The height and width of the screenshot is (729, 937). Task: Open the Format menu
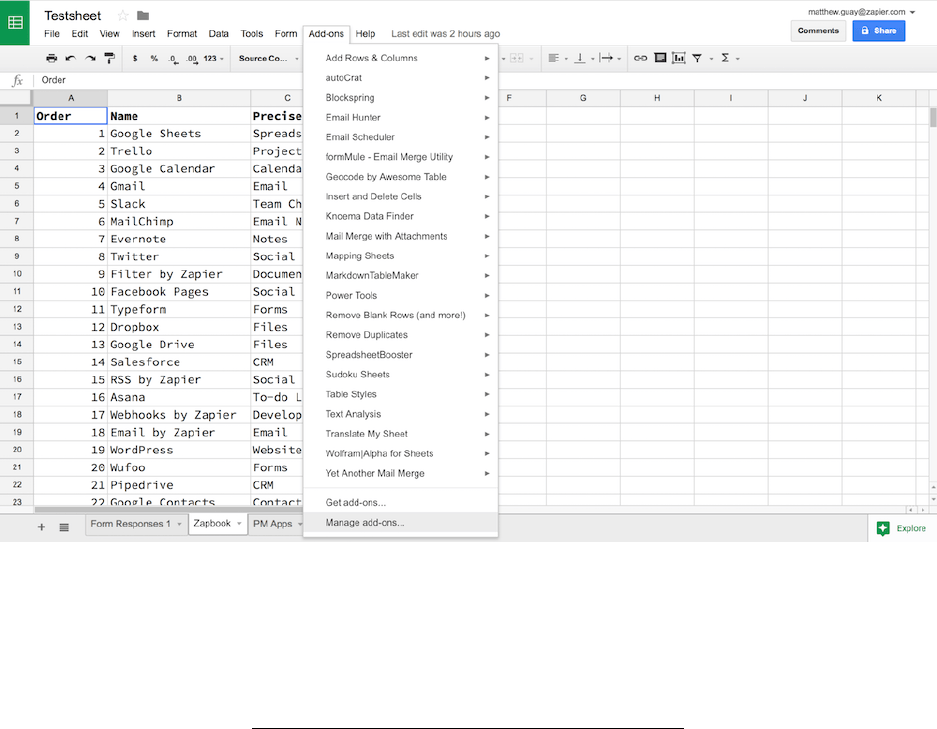[x=182, y=33]
